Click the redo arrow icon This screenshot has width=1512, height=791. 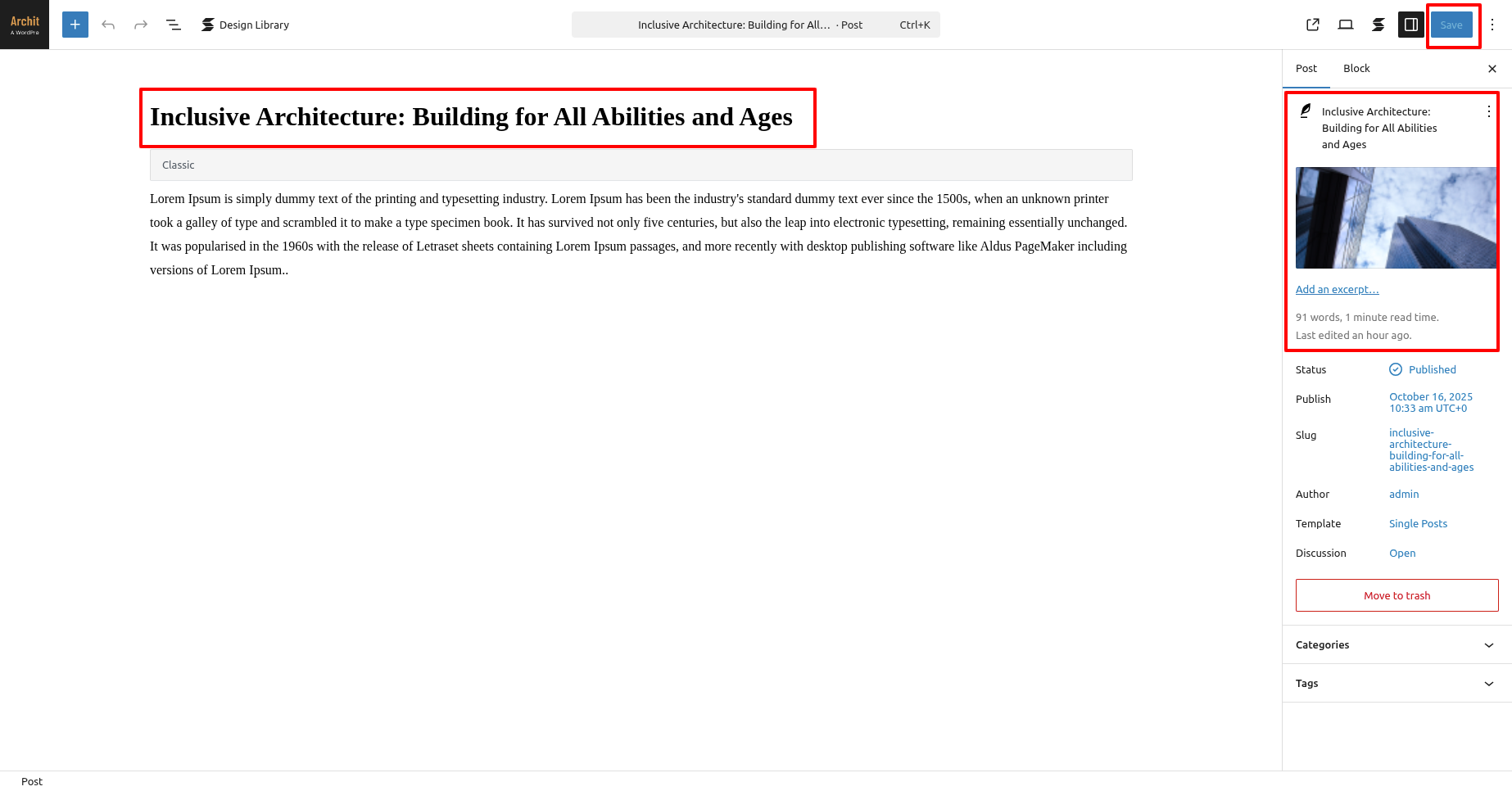[141, 25]
